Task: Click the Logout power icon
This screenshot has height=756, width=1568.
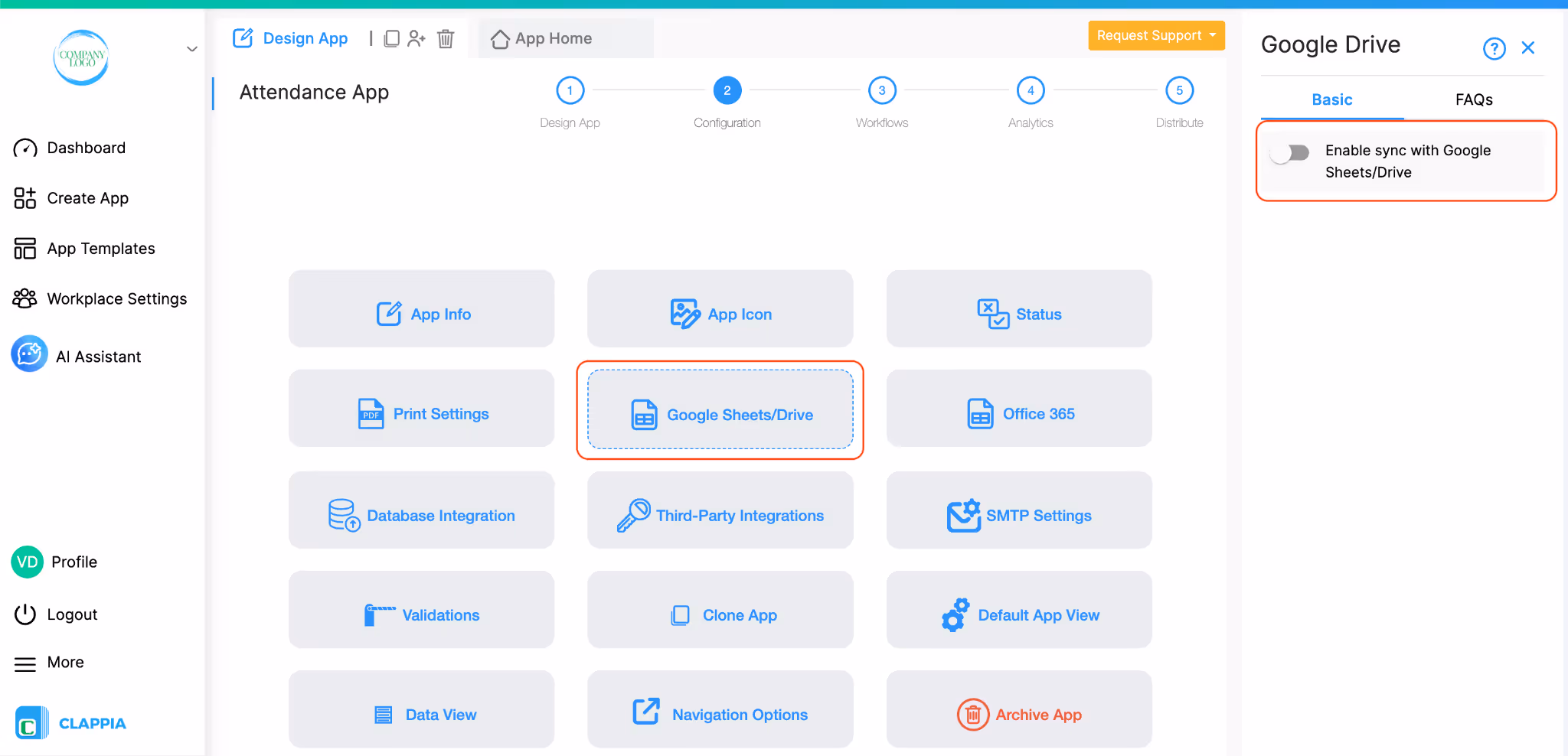Action: pos(25,614)
